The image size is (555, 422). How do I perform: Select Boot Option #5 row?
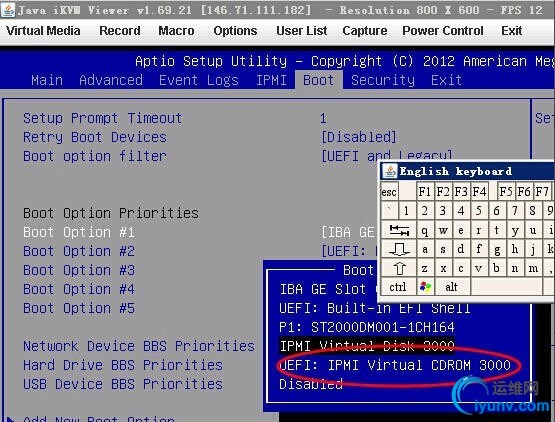click(x=79, y=308)
